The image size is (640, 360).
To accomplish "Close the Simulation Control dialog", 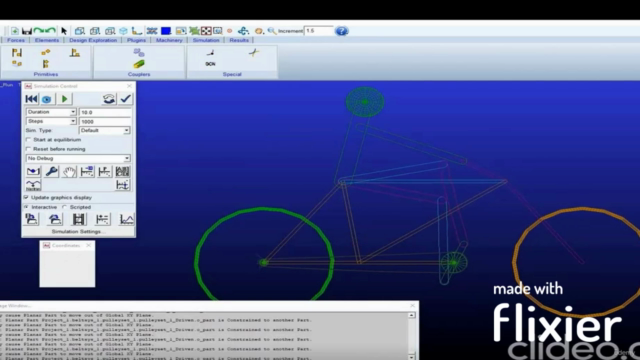I will (129, 86).
